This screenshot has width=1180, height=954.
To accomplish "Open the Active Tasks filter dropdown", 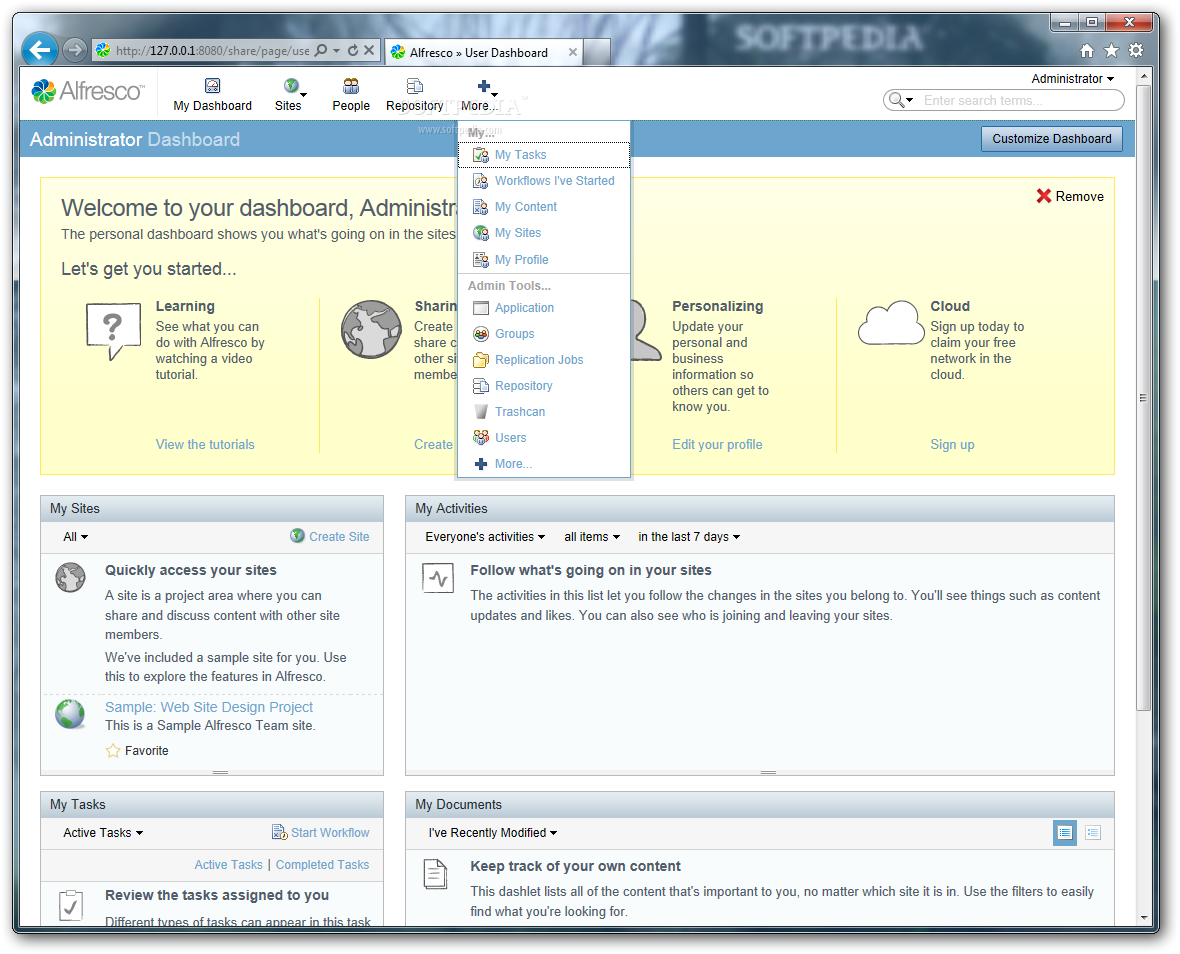I will pyautogui.click(x=103, y=833).
